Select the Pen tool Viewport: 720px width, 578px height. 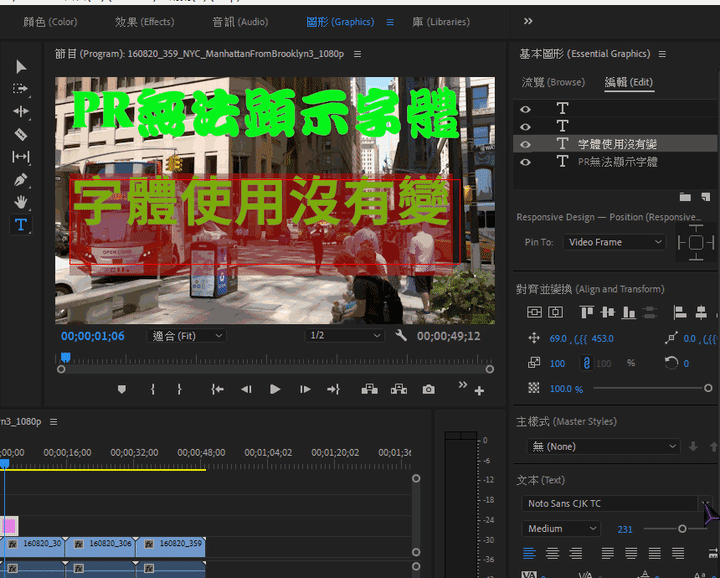21,180
